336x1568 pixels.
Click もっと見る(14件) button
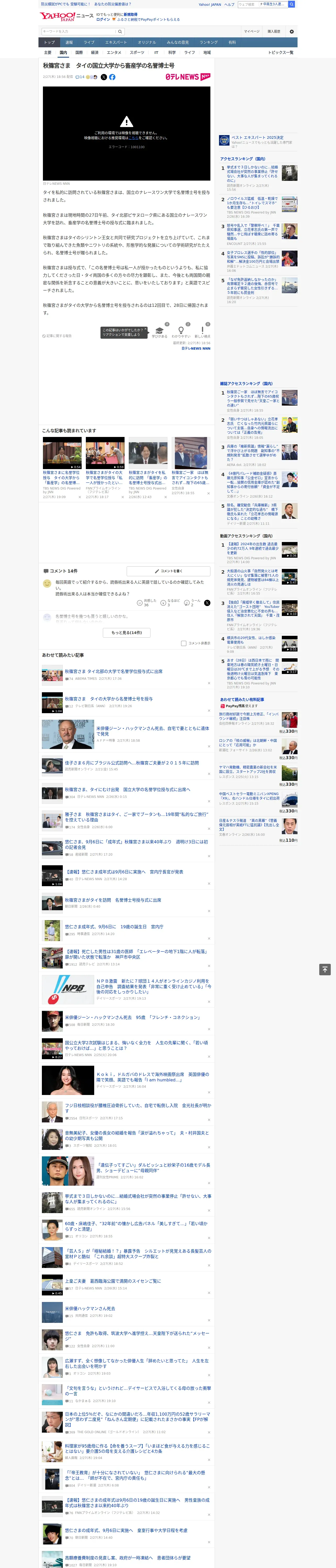click(x=126, y=632)
